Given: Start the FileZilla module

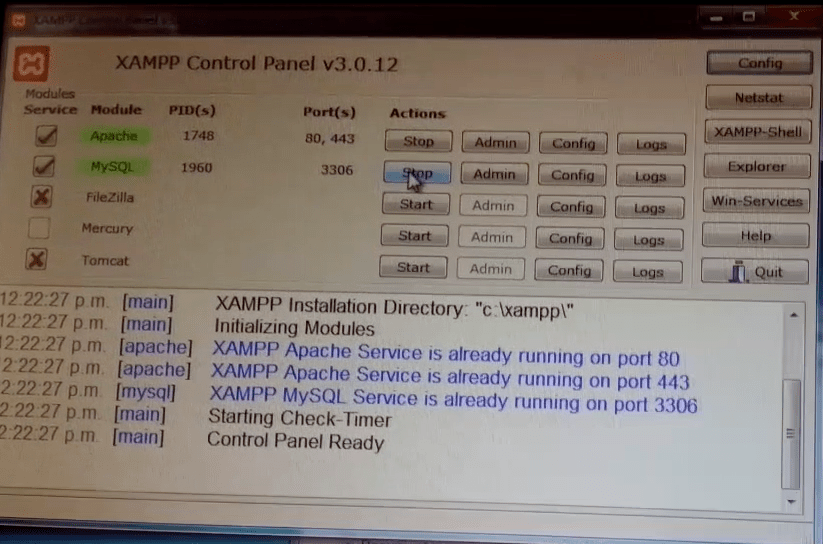Looking at the screenshot, I should pyautogui.click(x=416, y=204).
